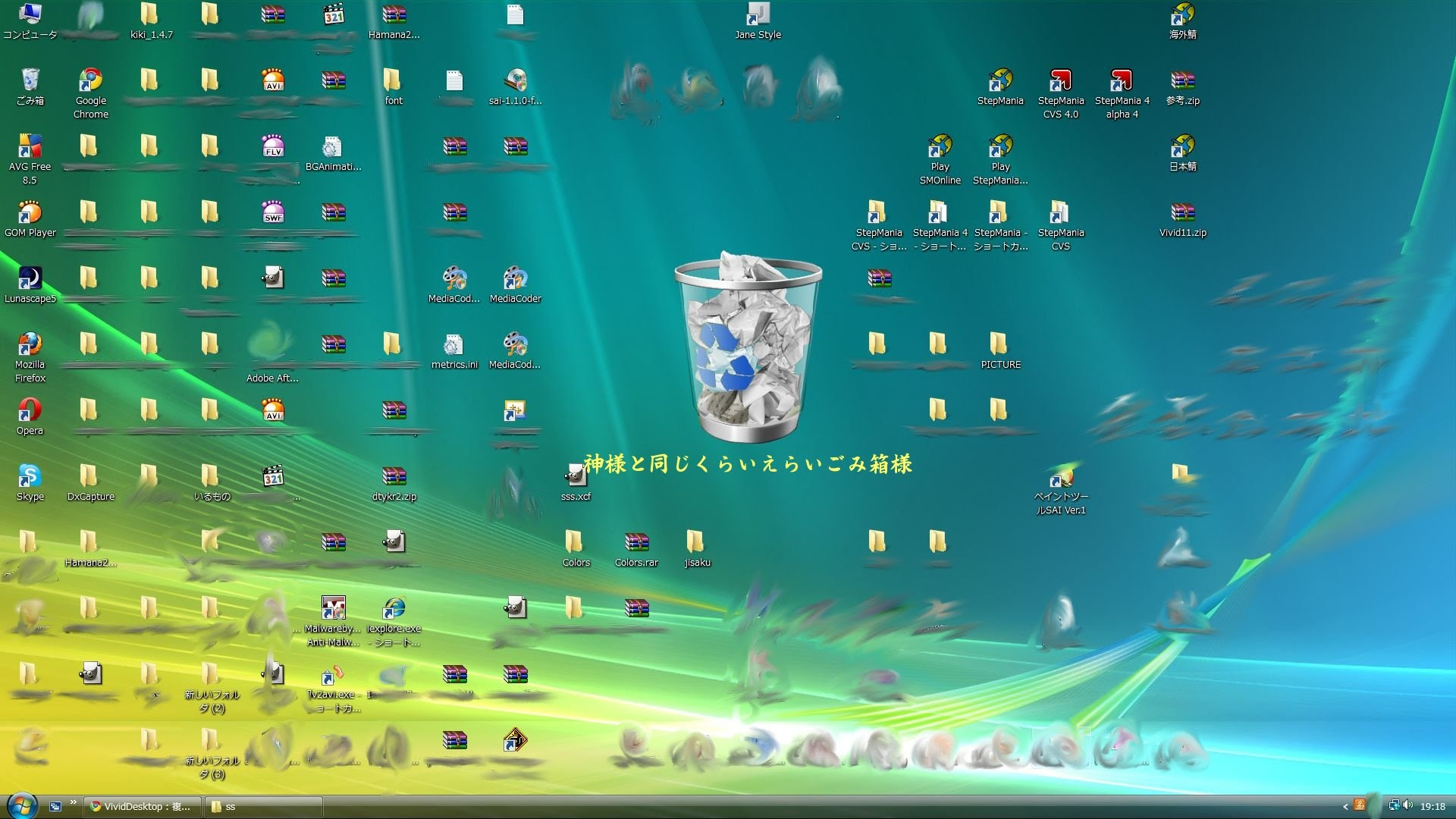Expand hidden system tray icons arrow

click(1345, 807)
